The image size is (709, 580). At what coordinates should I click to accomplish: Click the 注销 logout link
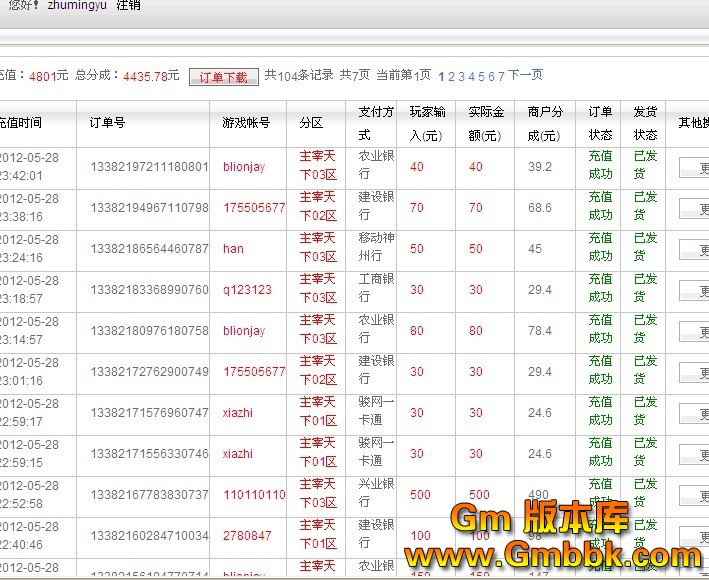click(129, 5)
